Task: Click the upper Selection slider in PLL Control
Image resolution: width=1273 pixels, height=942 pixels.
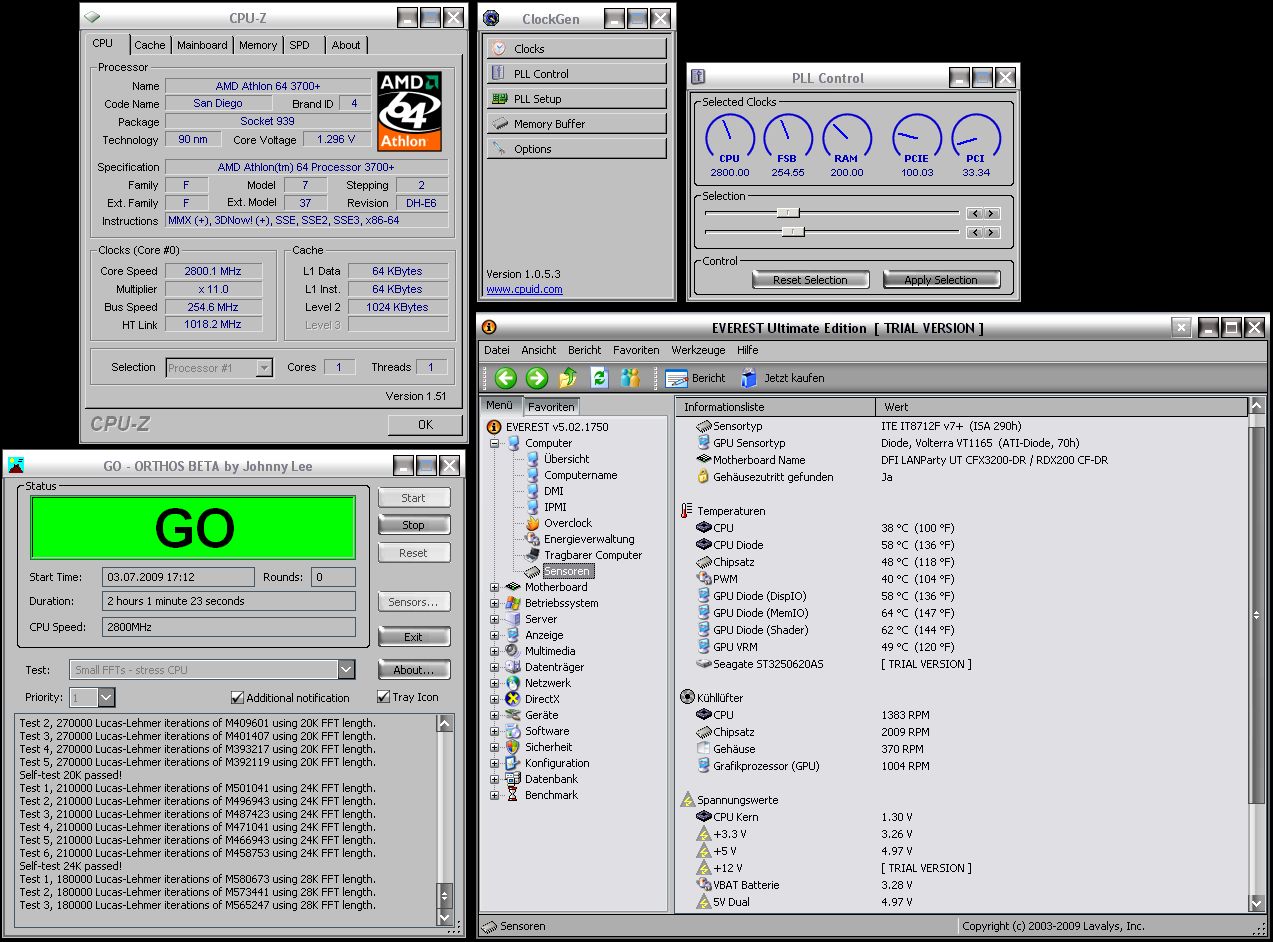Action: click(x=788, y=213)
